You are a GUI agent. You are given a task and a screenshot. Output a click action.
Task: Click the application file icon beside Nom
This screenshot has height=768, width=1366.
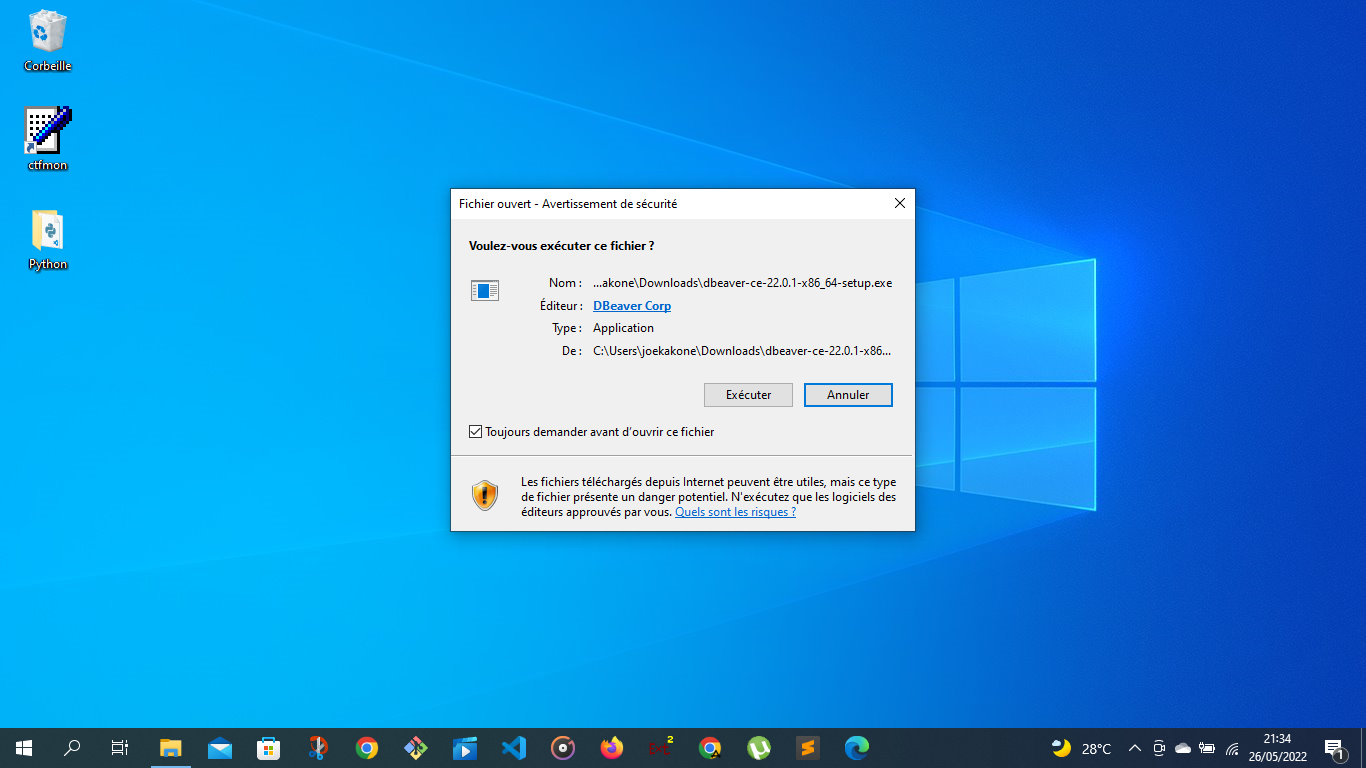click(485, 291)
